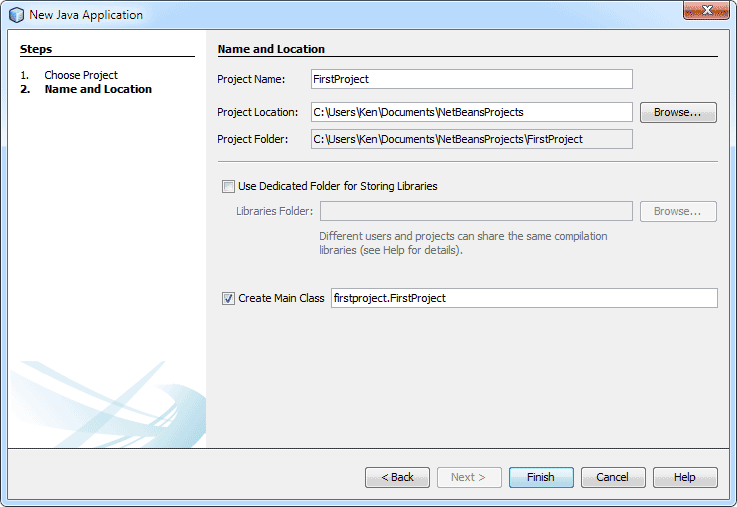Close the New Java Application dialog
This screenshot has width=737, height=507.
pos(706,10)
